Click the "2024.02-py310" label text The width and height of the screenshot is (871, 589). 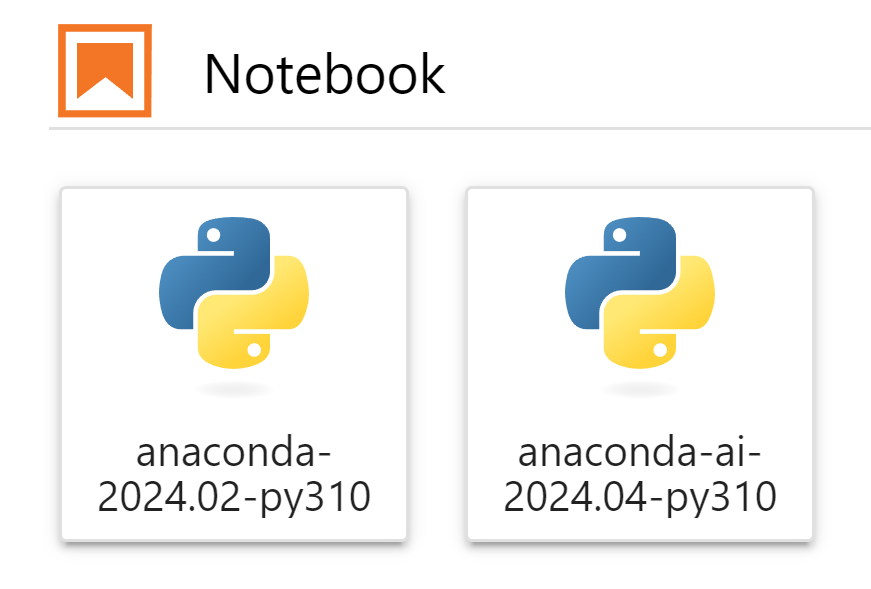(x=234, y=498)
